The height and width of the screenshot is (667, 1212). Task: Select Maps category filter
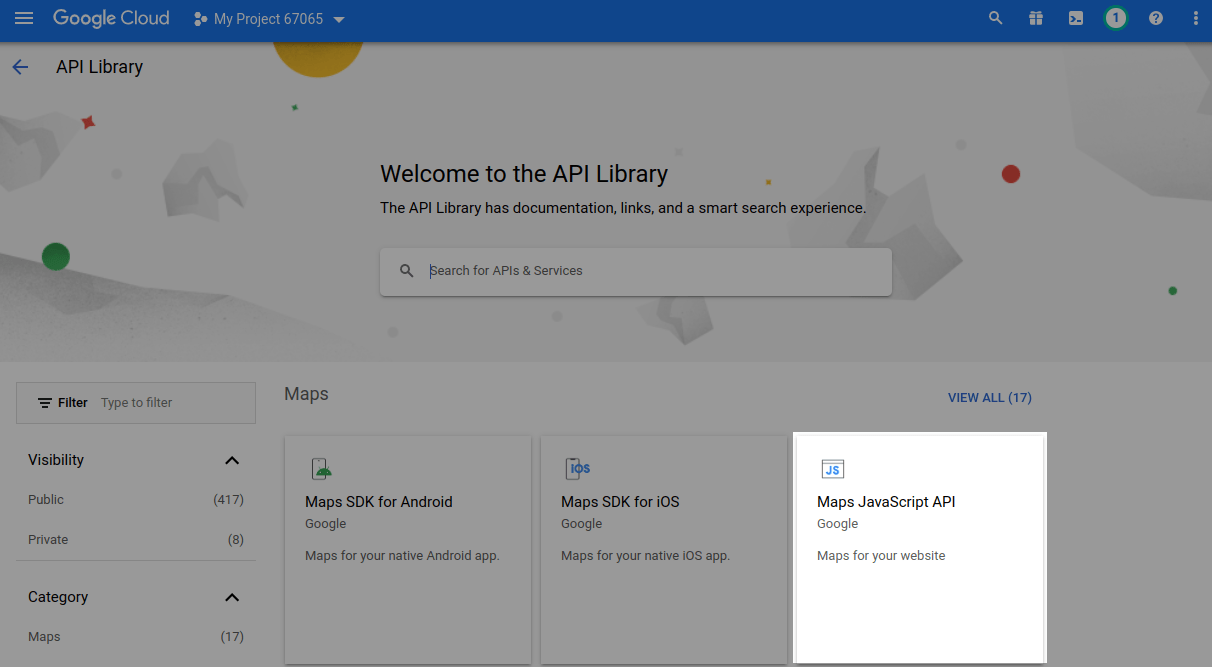point(44,636)
